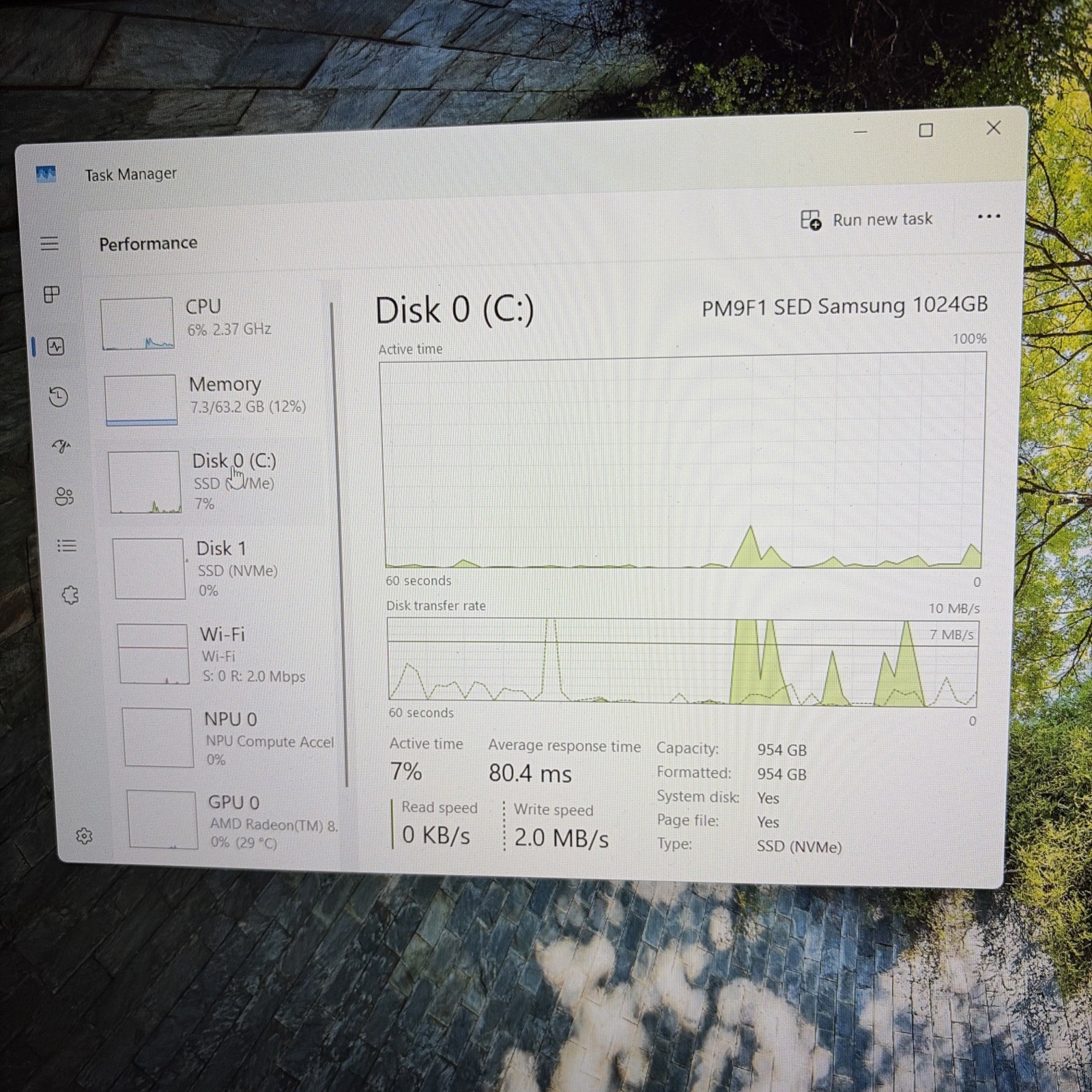Image resolution: width=1092 pixels, height=1092 pixels.
Task: Click the Memory mini graph thumbnail
Action: tap(141, 400)
